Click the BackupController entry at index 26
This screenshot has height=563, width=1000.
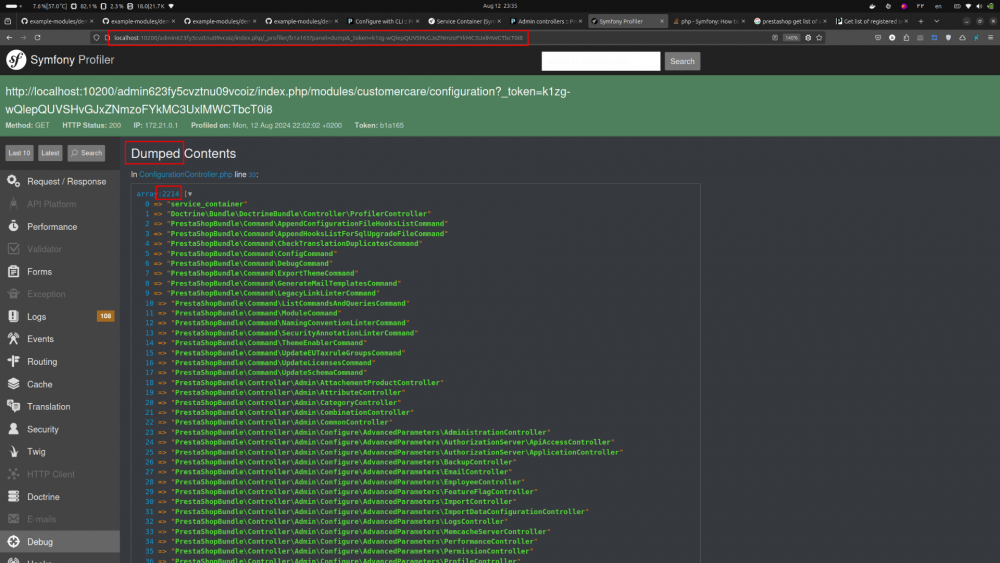(343, 462)
